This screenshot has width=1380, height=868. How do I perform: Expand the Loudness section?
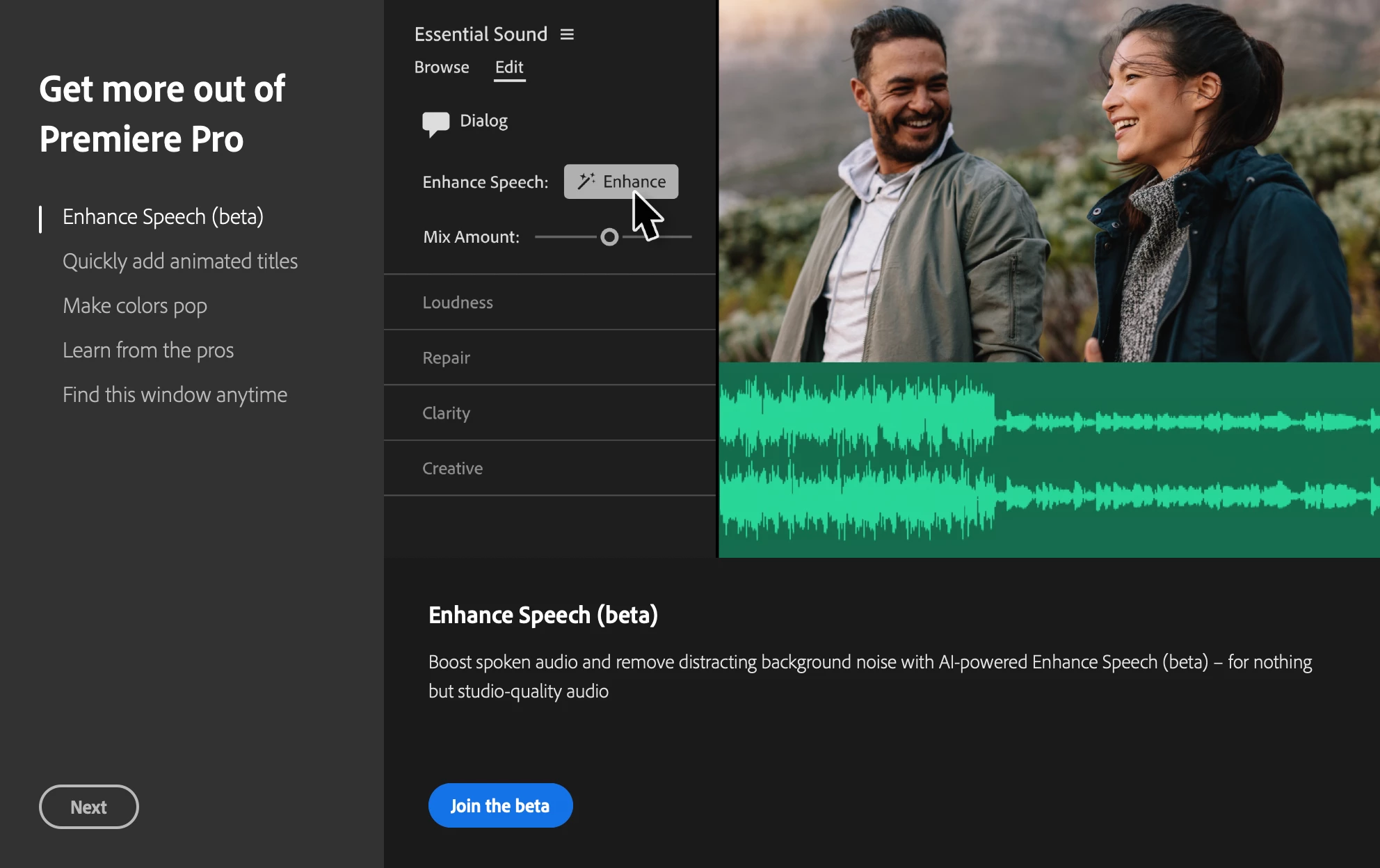[x=458, y=303]
